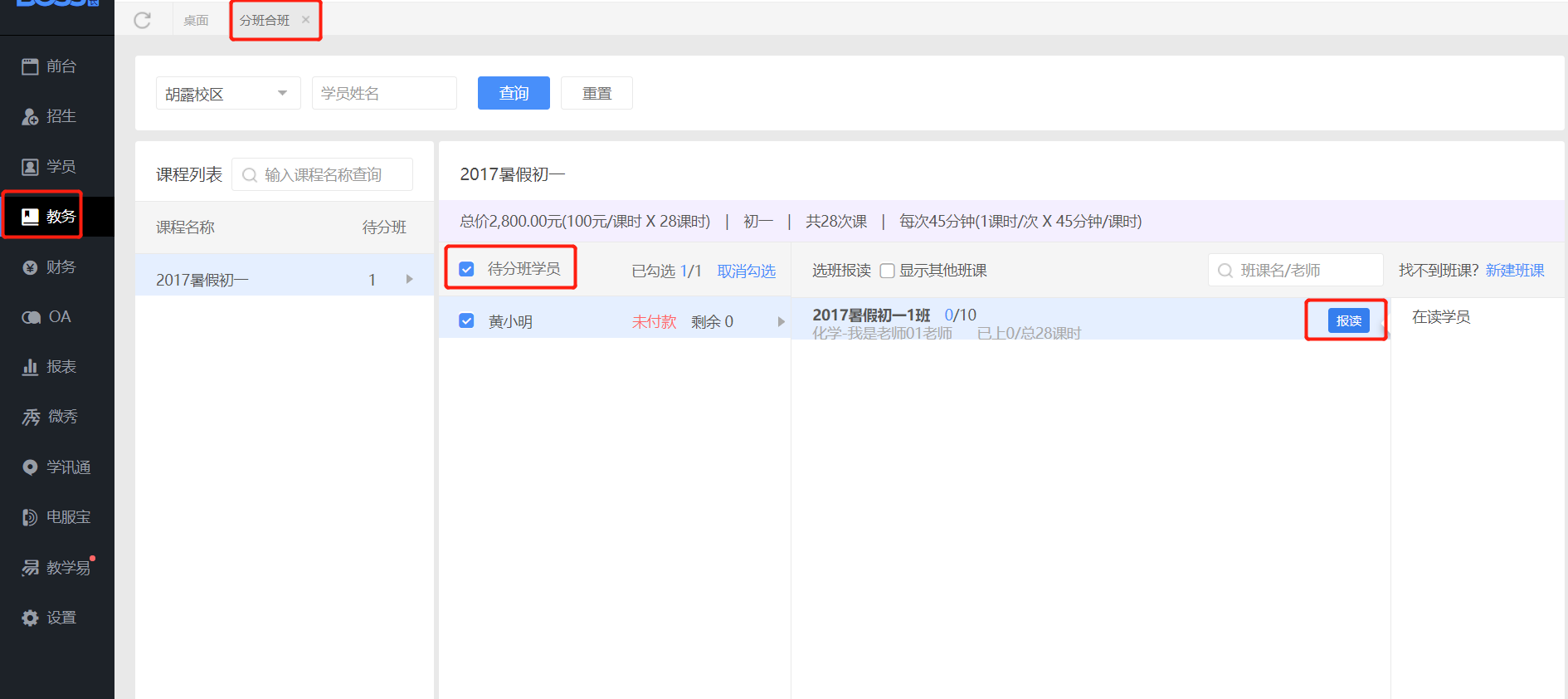Viewport: 1568px width, 699px height.
Task: Click the 化学-我是老师01老师 text
Action: click(882, 333)
